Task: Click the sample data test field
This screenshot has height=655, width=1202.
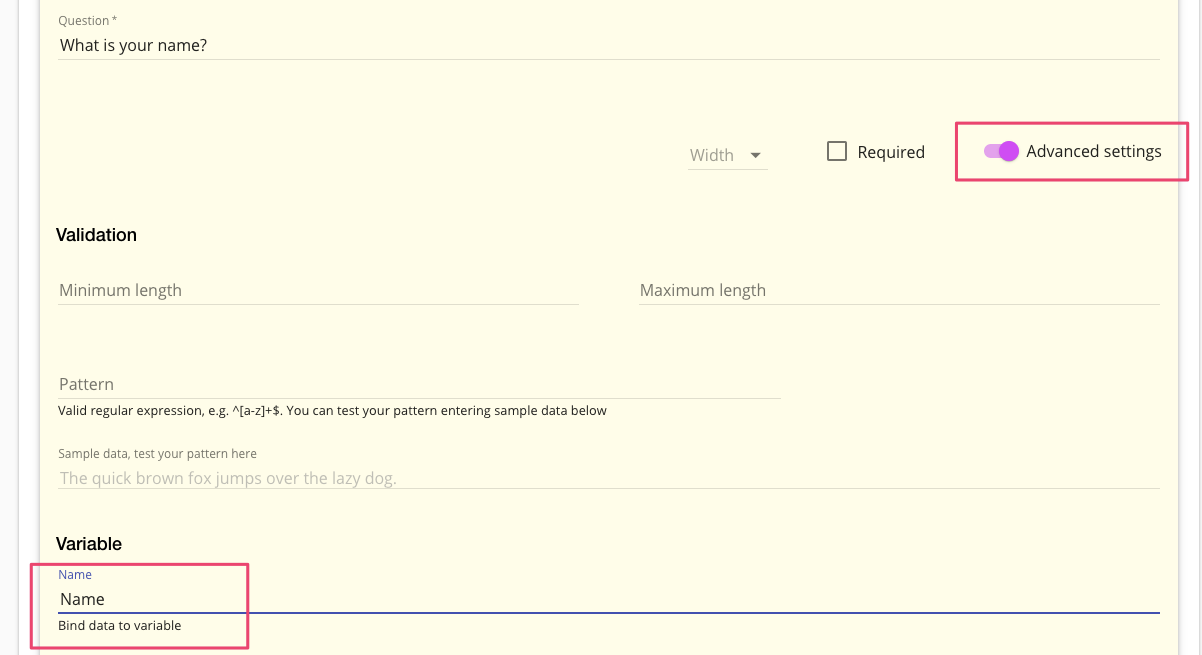Action: point(608,478)
